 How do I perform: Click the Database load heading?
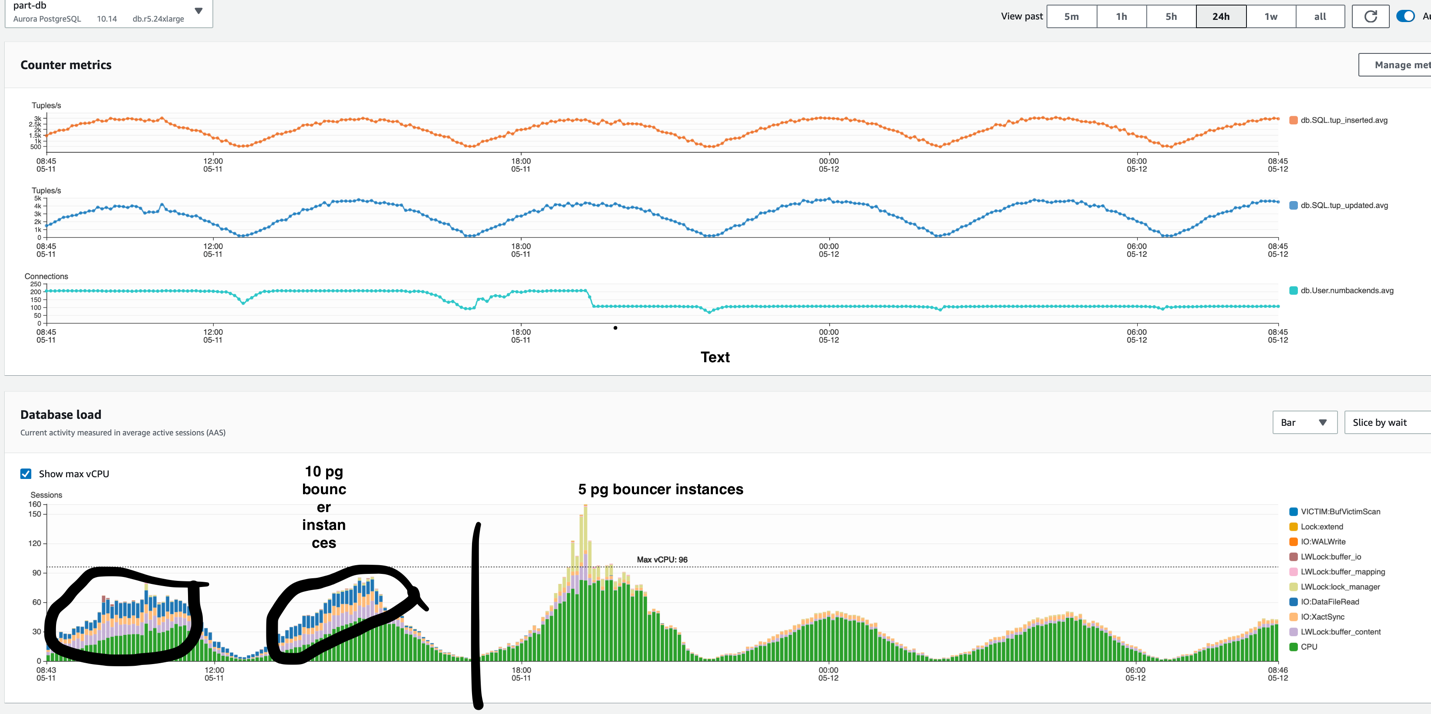[x=61, y=414]
